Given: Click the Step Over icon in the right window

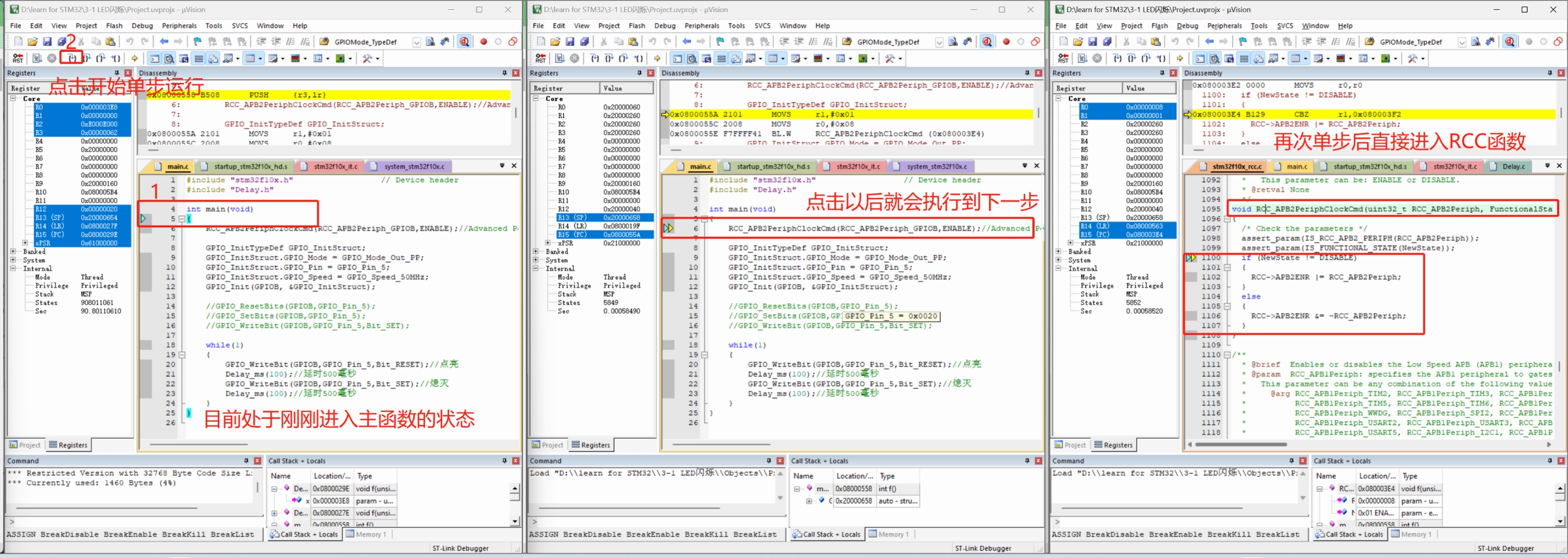Looking at the screenshot, I should click(1132, 58).
